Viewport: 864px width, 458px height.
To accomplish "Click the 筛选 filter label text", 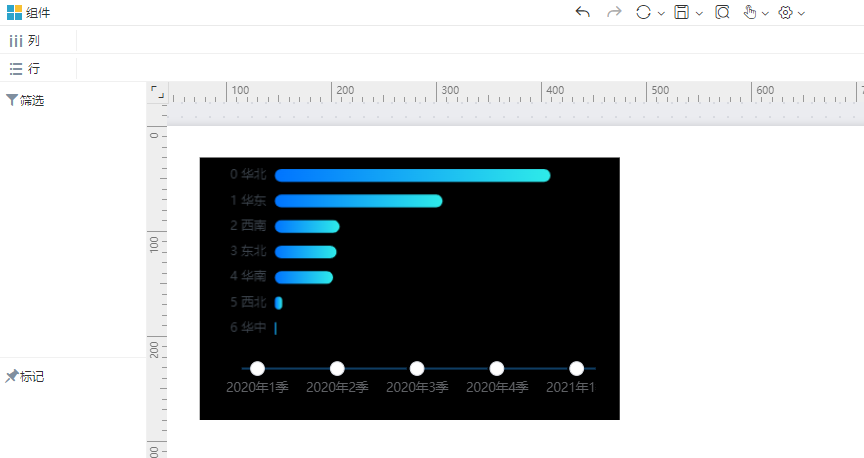I will pyautogui.click(x=32, y=100).
